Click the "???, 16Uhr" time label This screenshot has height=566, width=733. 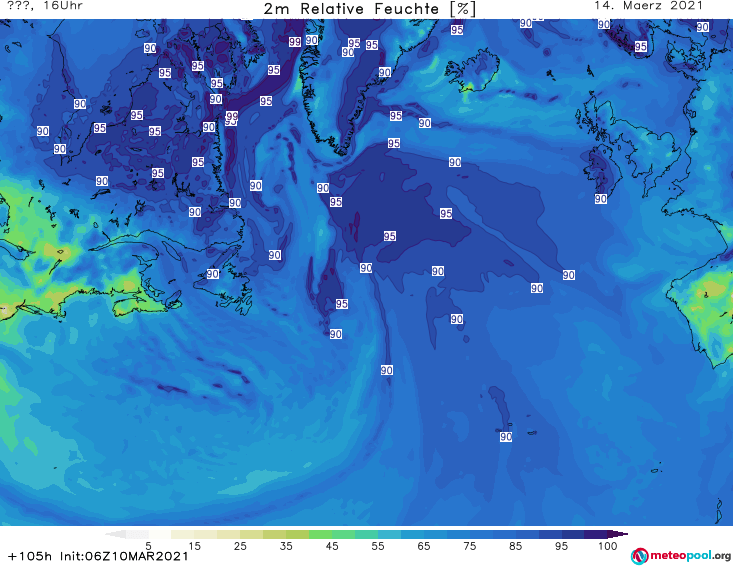coord(45,6)
